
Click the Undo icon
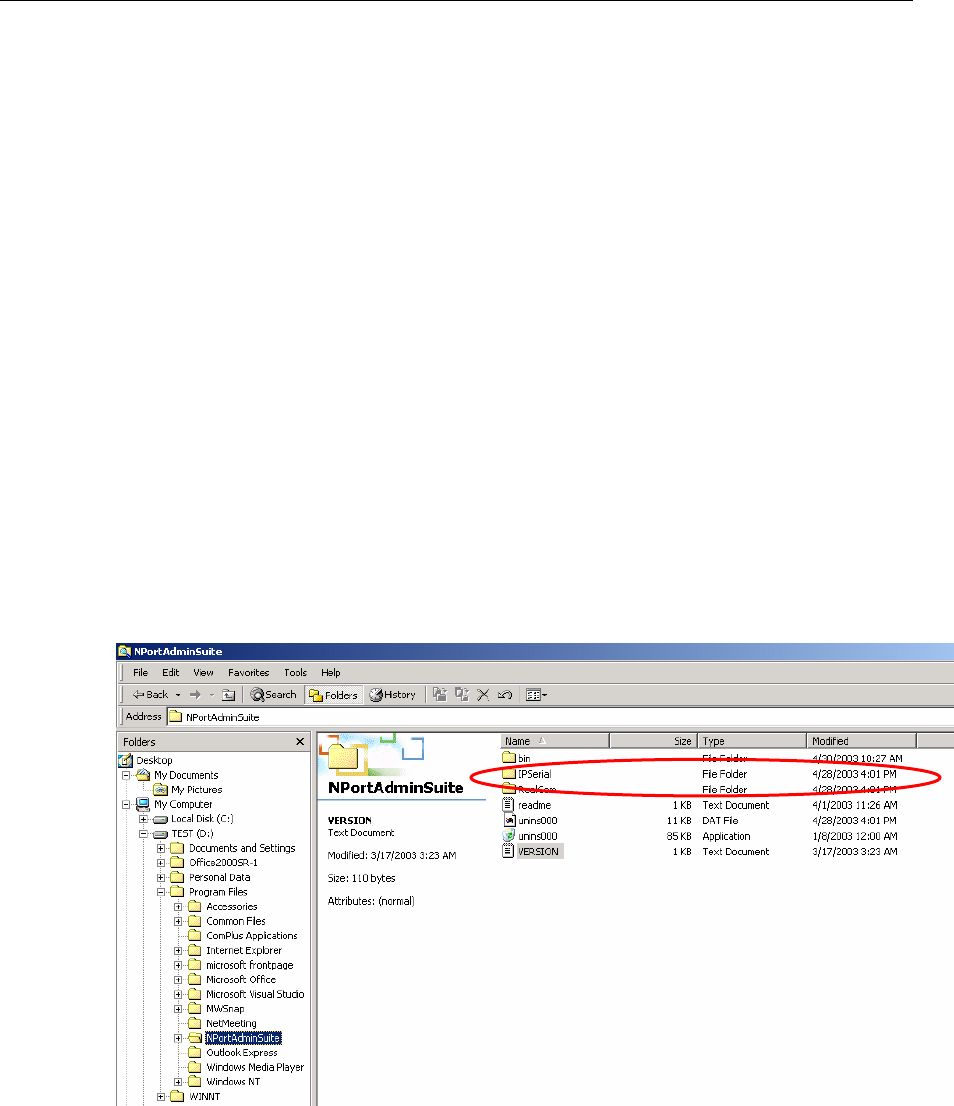pyautogui.click(x=505, y=695)
